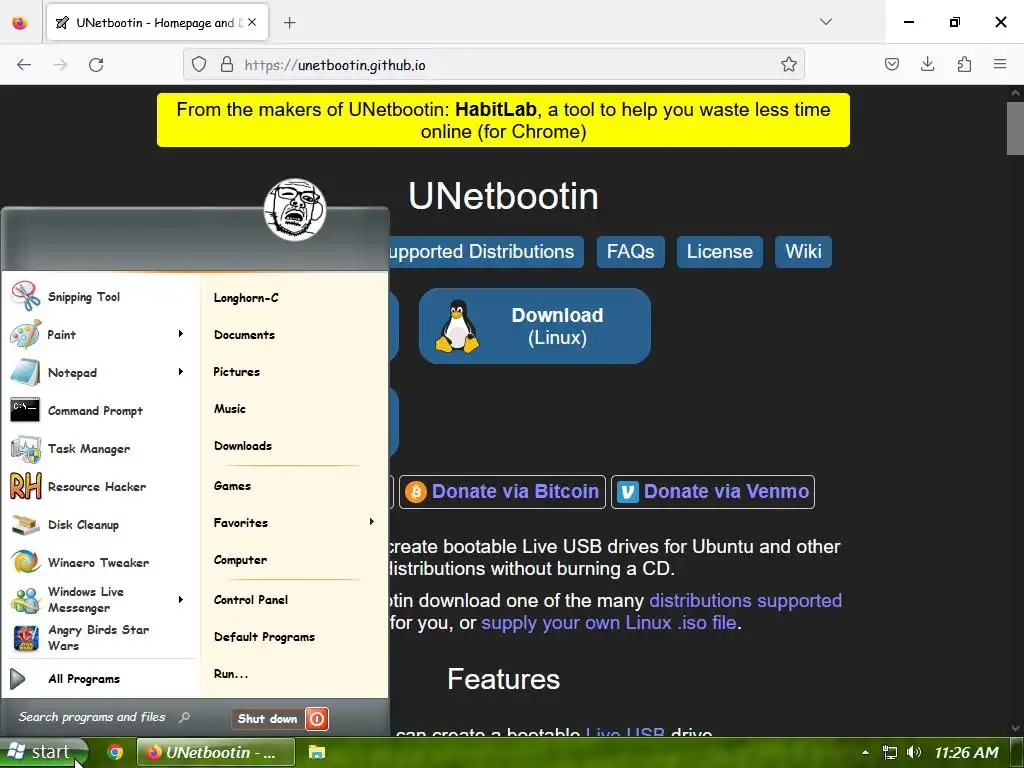Screen dimensions: 1024x768
Task: Follow 'supply your own Linux .iso file' link
Action: click(x=609, y=622)
